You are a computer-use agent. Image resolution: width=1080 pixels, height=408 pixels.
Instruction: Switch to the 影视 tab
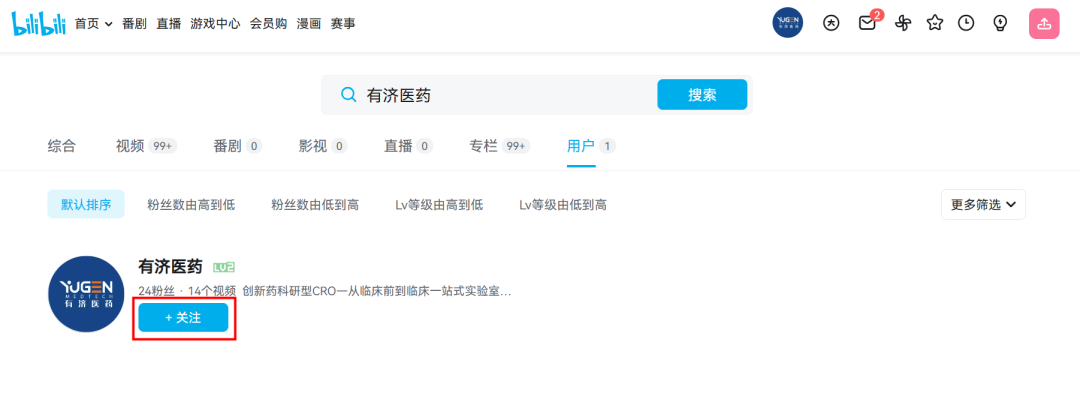323,146
